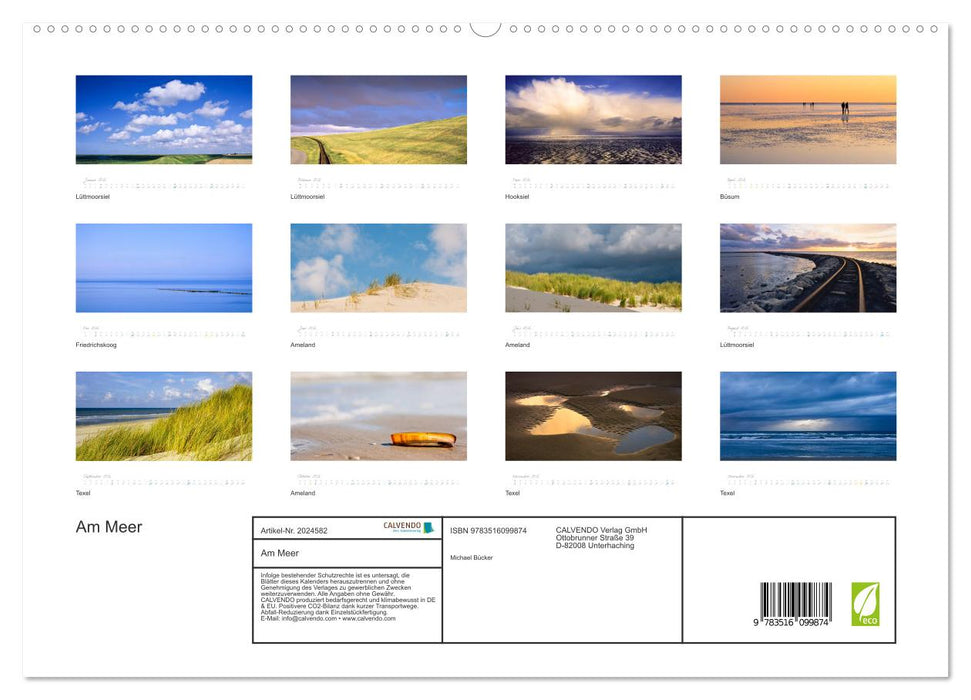Open the railway track photo of Lüttmoorsiel
Screen dimensions: 971x700
coord(809,267)
